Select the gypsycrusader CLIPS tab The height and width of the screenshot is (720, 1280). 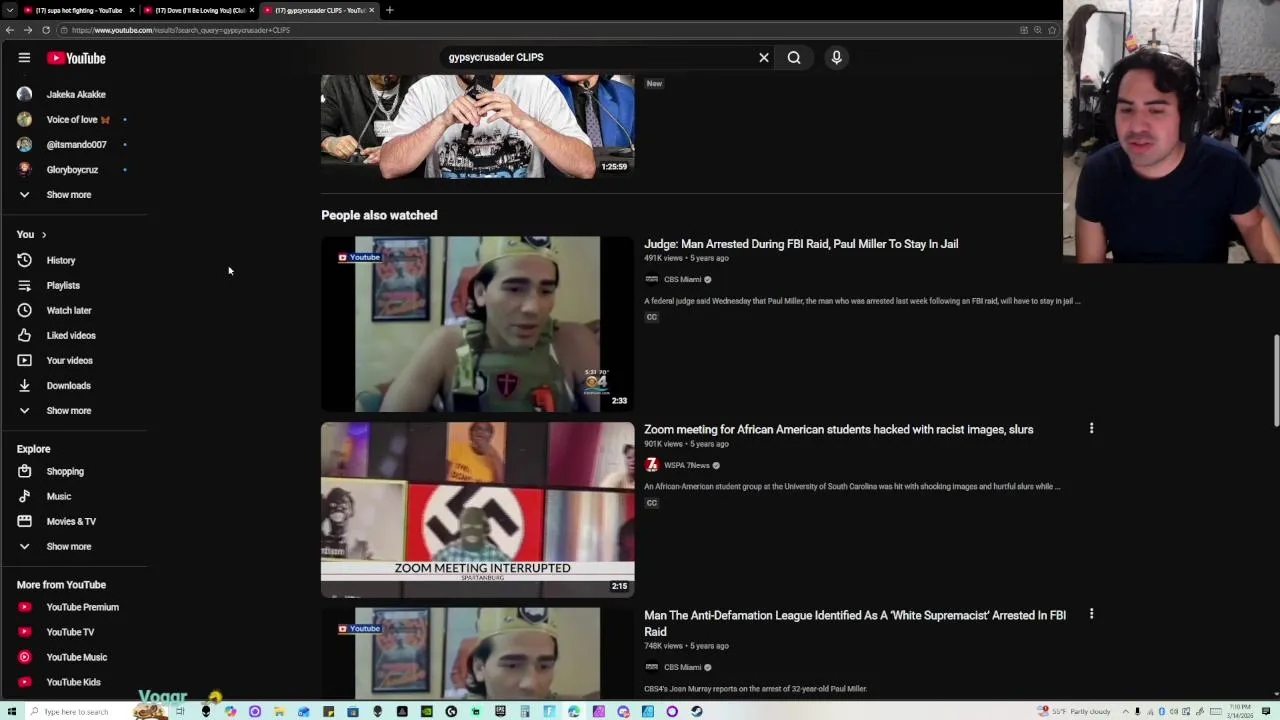[x=318, y=10]
